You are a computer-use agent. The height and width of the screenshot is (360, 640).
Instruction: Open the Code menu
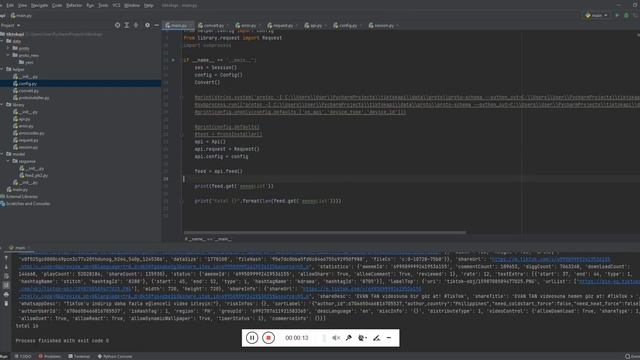pyautogui.click(x=57, y=5)
